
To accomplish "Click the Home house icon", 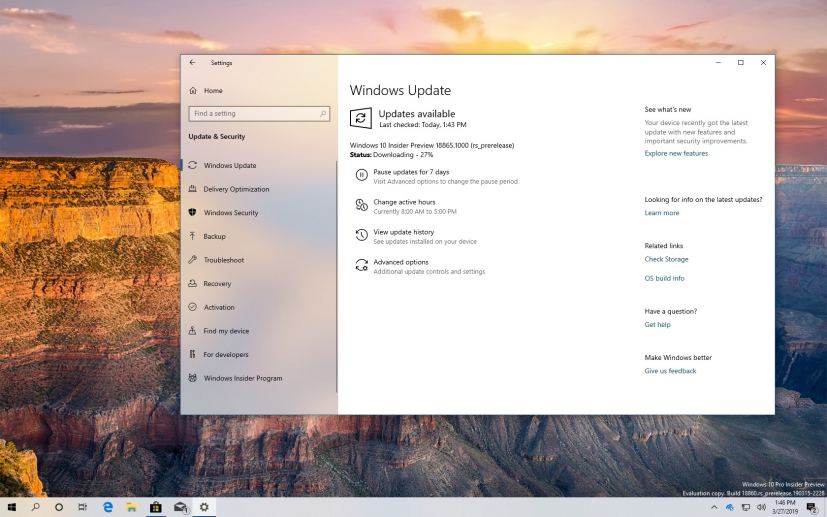I will (193, 91).
